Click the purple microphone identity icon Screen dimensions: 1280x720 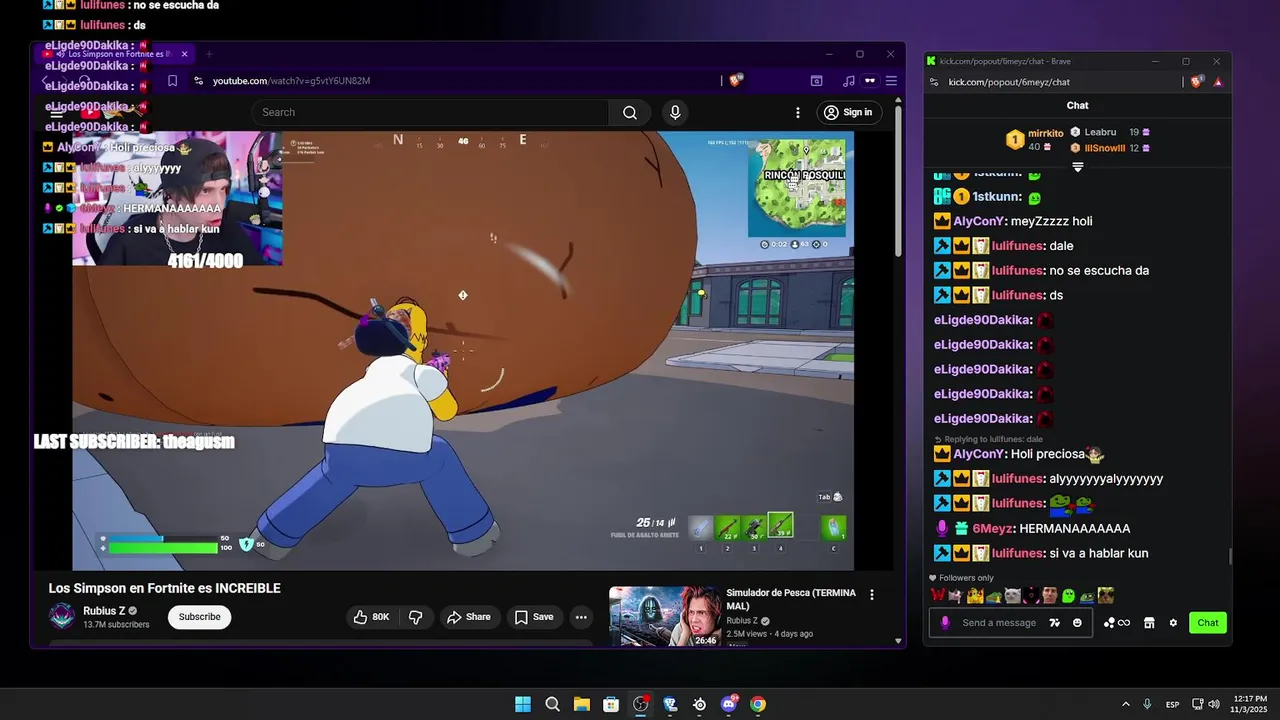pos(945,623)
